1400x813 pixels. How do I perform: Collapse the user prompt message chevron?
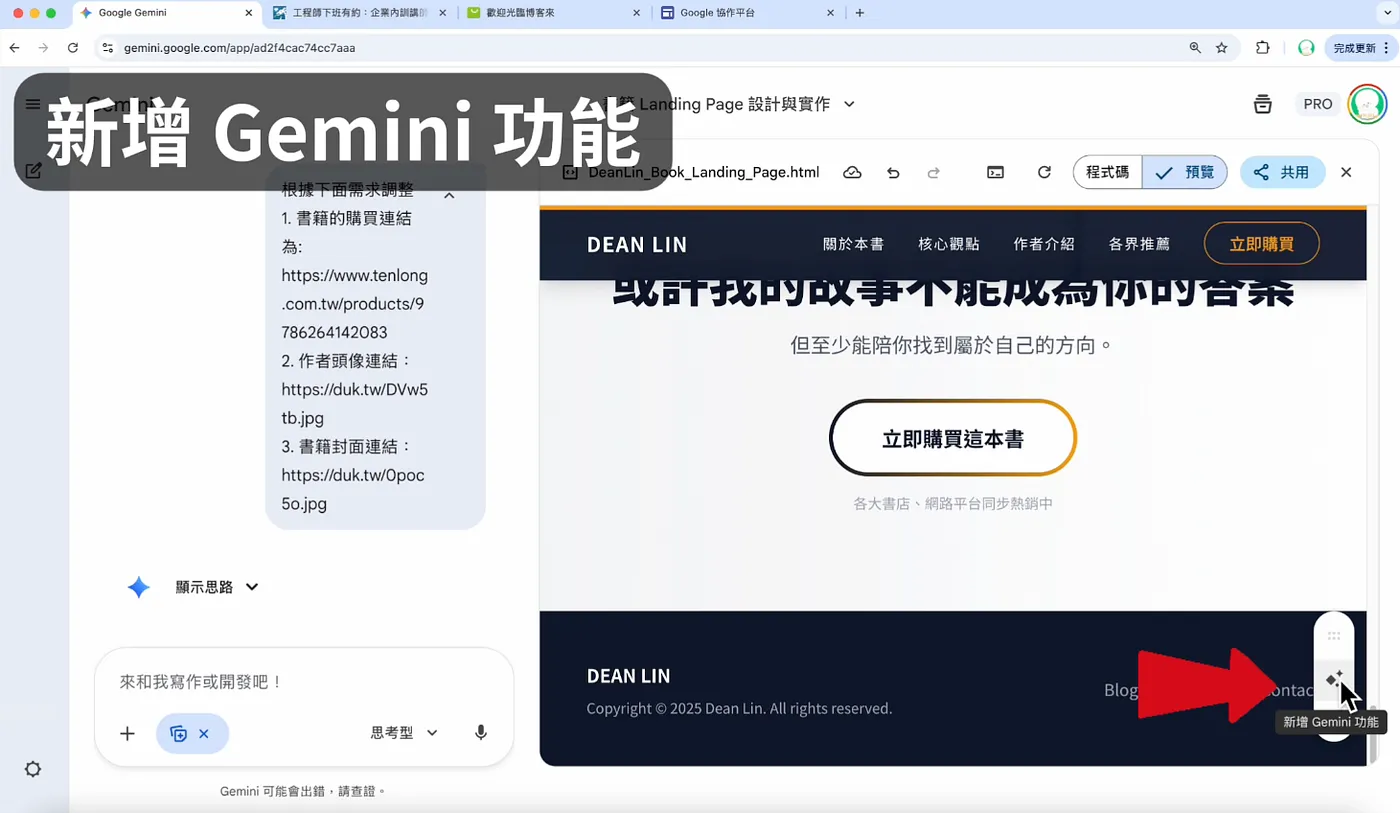tap(449, 194)
